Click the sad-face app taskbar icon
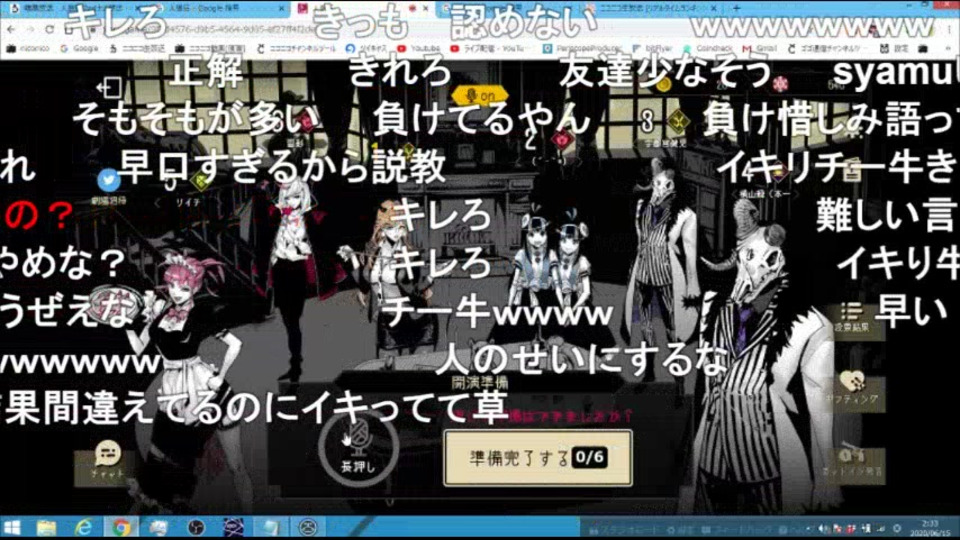Image resolution: width=960 pixels, height=540 pixels. point(308,527)
